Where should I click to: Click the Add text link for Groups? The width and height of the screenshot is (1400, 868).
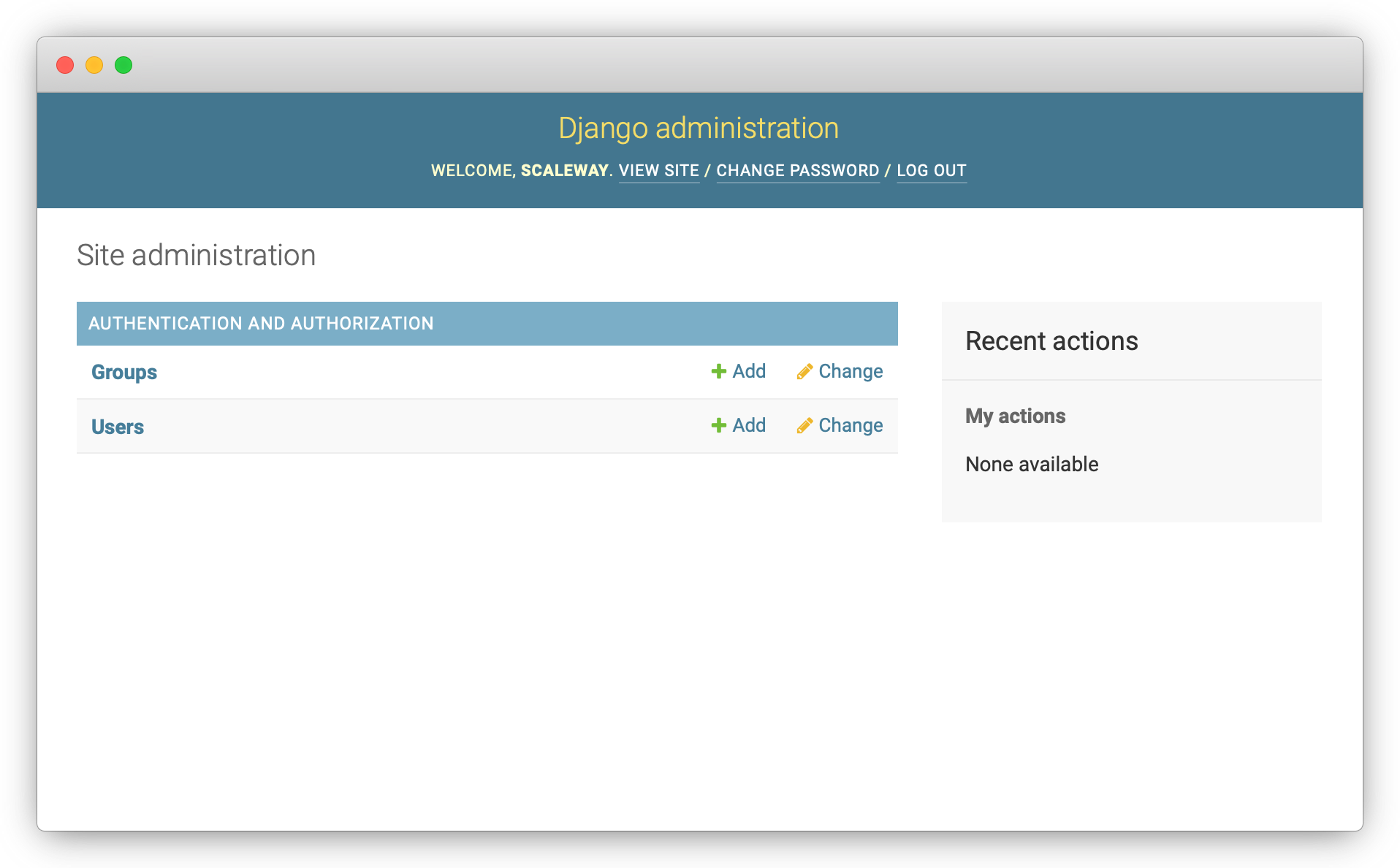click(x=749, y=371)
